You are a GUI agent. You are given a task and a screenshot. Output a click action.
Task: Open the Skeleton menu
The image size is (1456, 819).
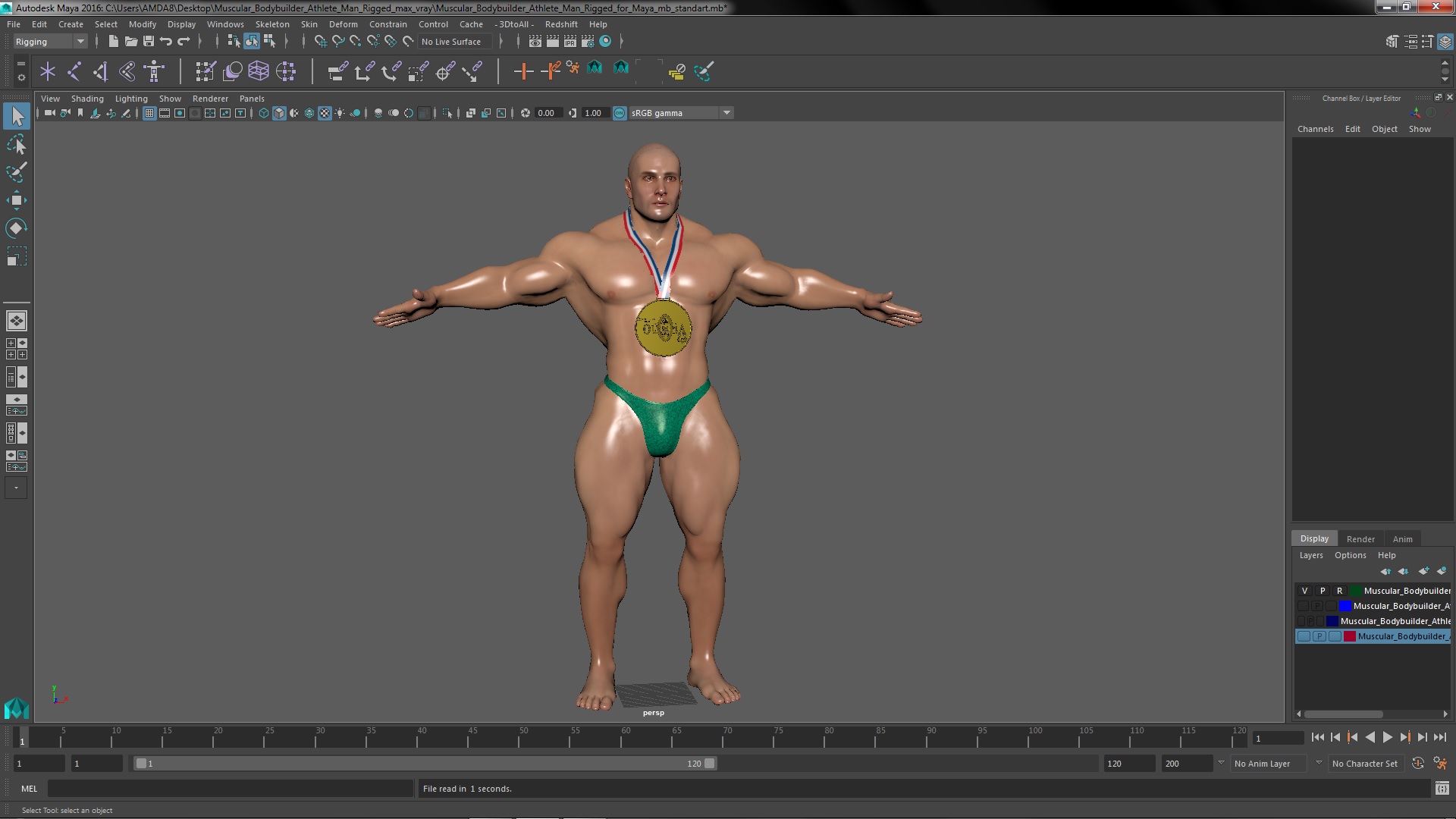coord(272,24)
